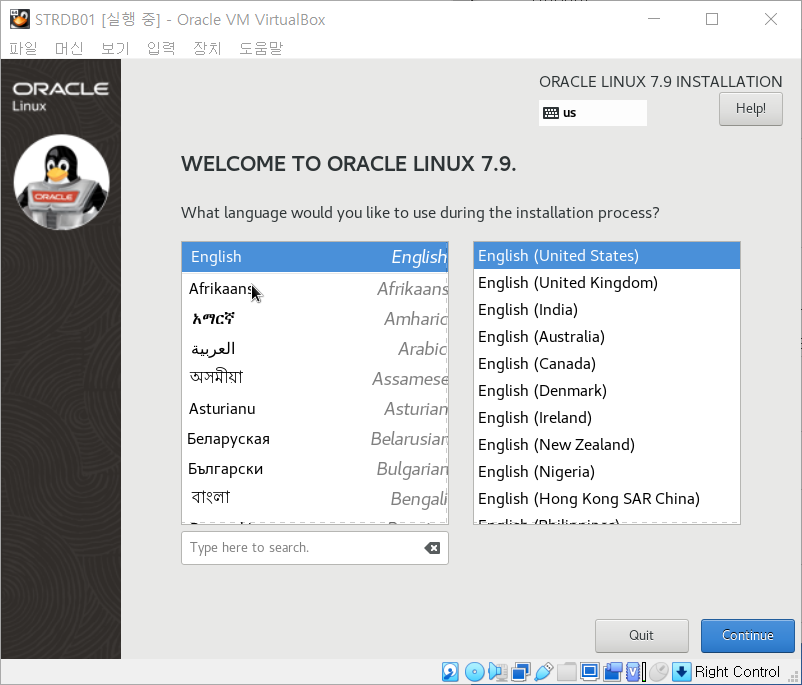The image size is (802, 685).
Task: Click the VirtualBox window title icon
Action: (x=19, y=19)
